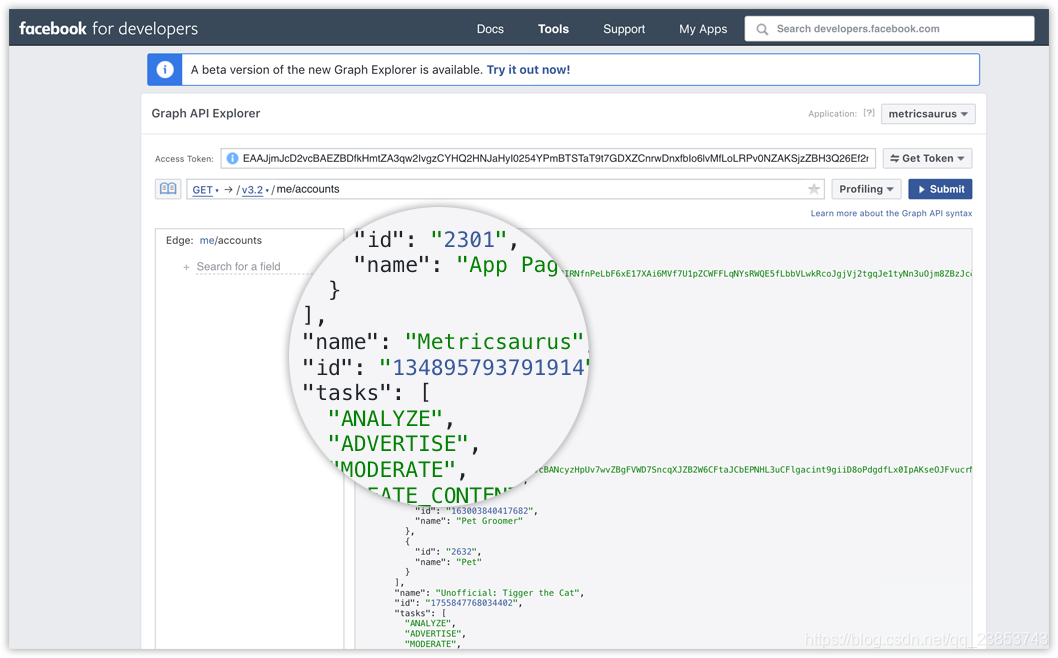
Task: Click the me link in Edge label
Action: [x=206, y=240]
